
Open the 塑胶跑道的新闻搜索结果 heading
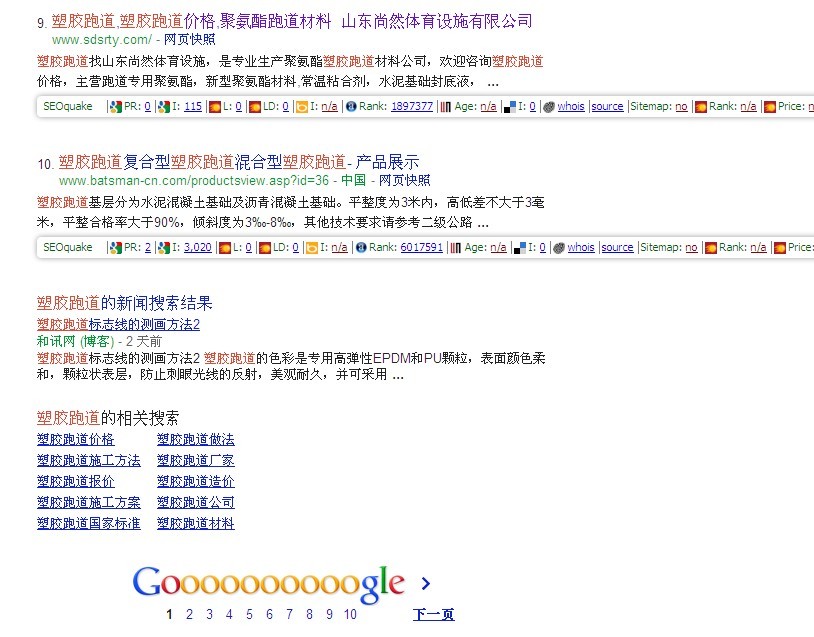125,303
